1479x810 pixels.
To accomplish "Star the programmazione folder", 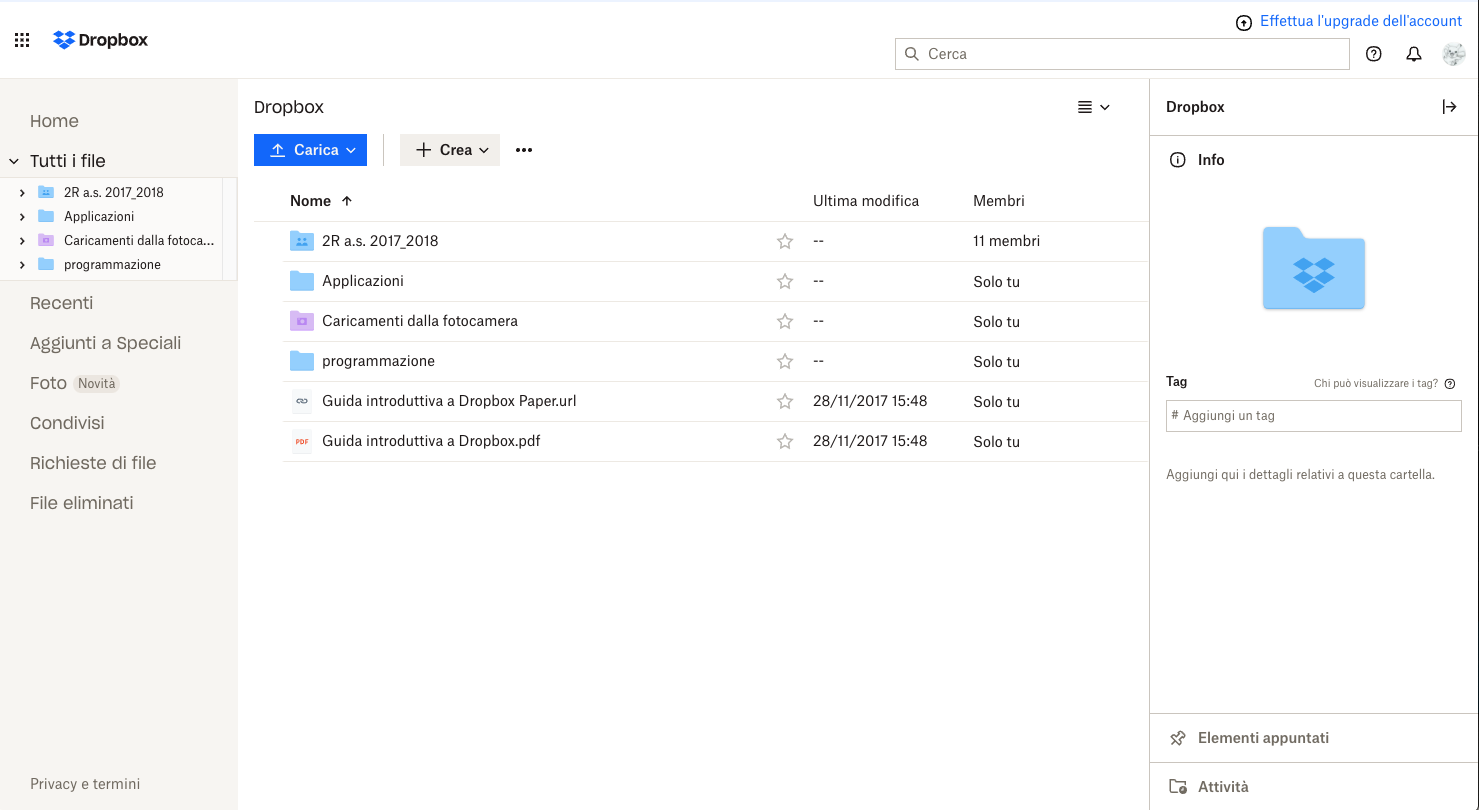I will (x=785, y=361).
